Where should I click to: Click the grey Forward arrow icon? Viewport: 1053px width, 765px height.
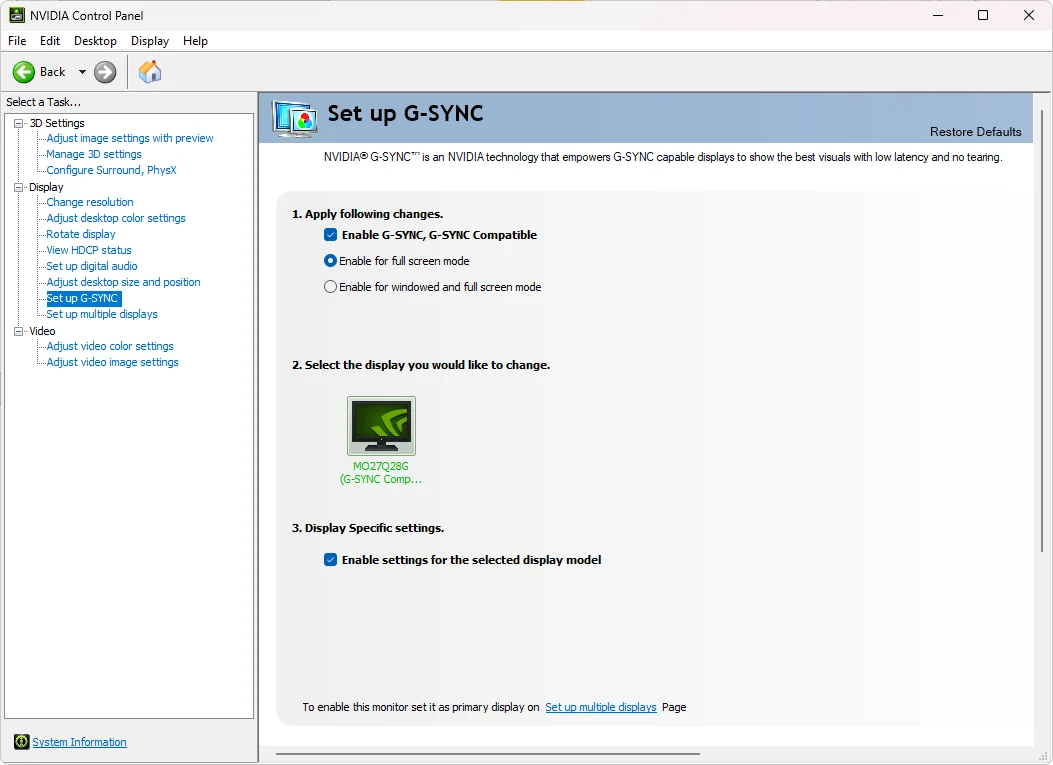pyautogui.click(x=105, y=72)
